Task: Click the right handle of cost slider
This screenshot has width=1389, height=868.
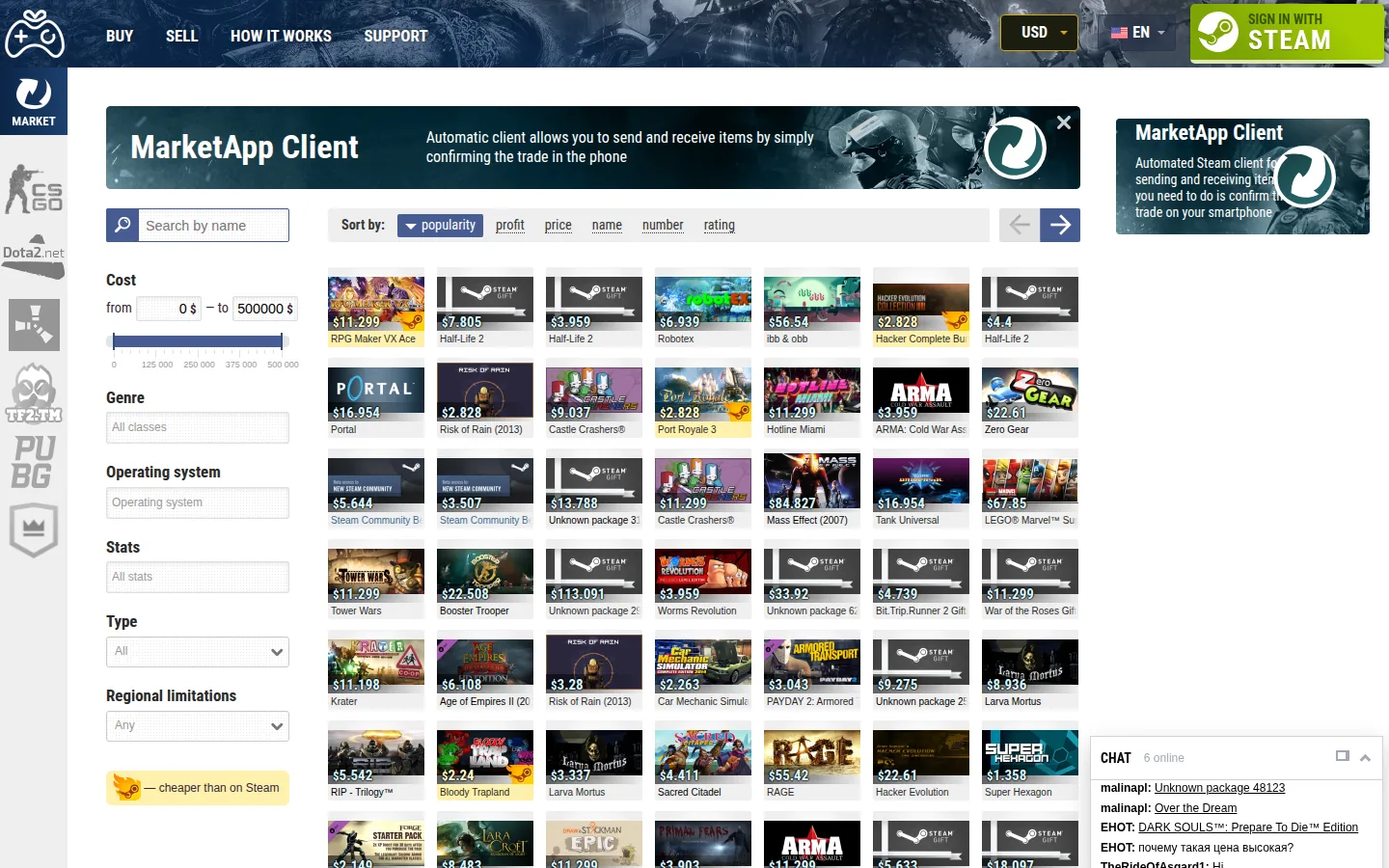Action: point(282,340)
